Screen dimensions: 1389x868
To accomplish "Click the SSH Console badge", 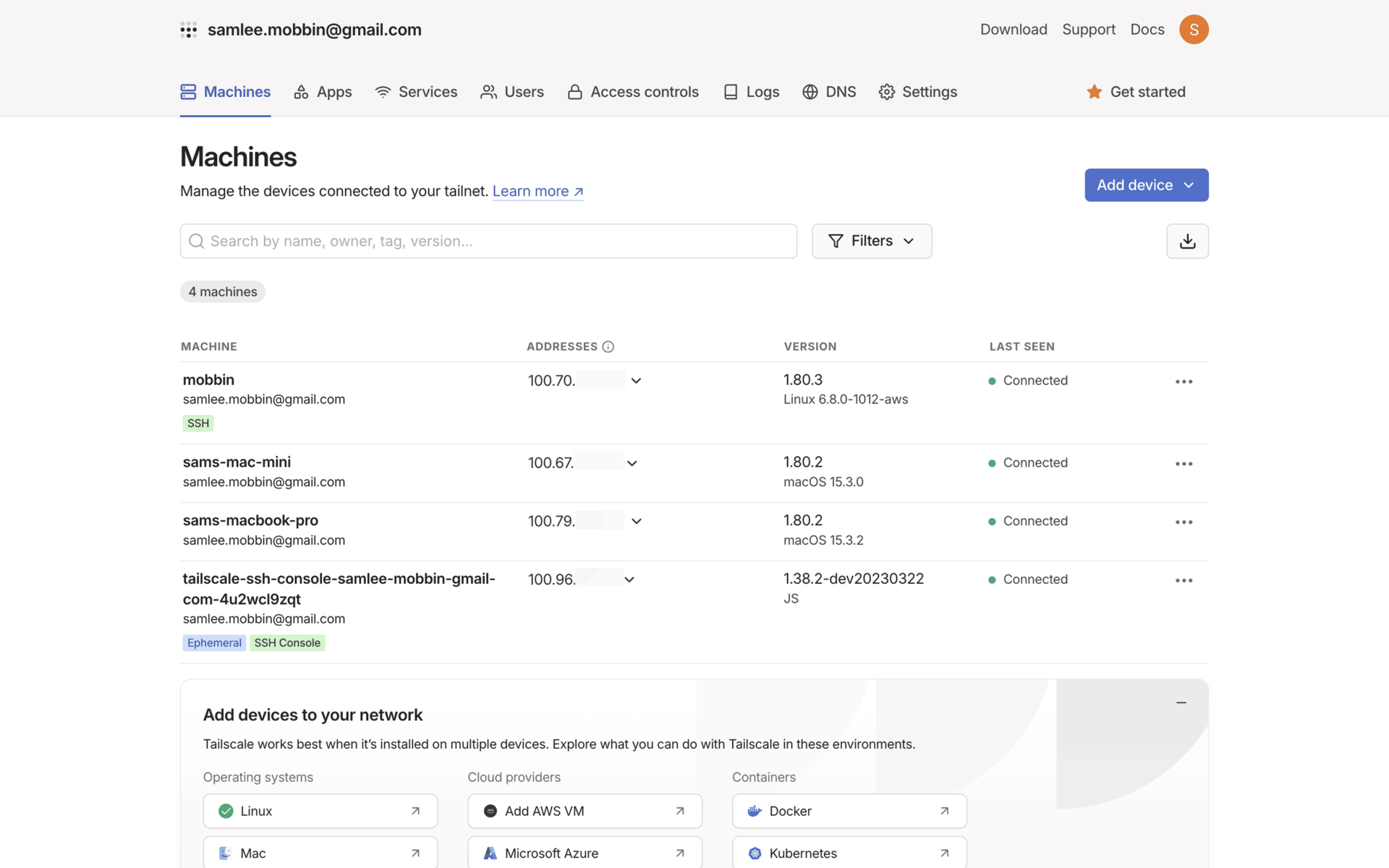I will coord(287,643).
